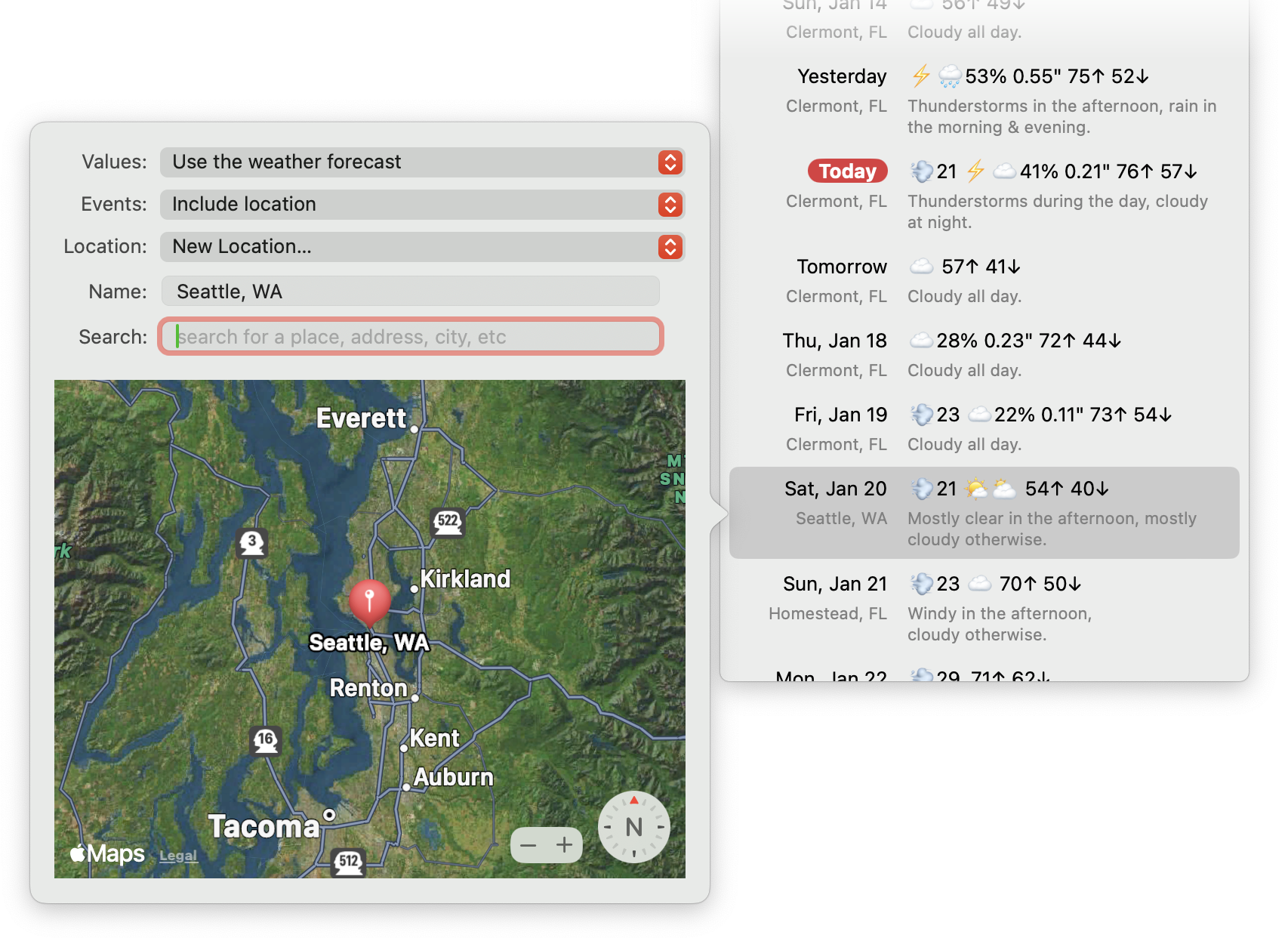Edit the Name field containing Seattle, WA
This screenshot has height=938, width=1288.
point(410,292)
